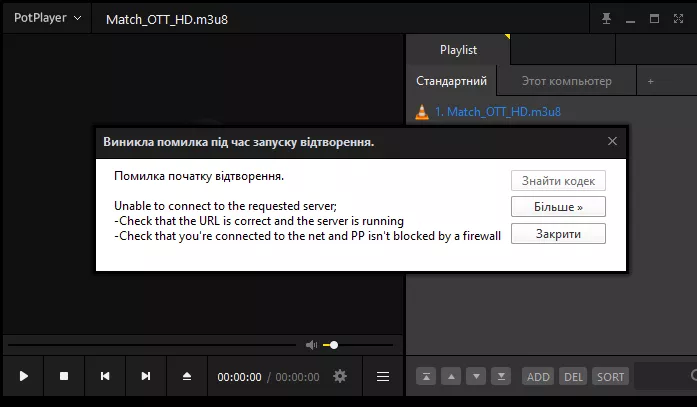Viewport: 697px width, 407px height.
Task: Move playlist item up one position
Action: pyautogui.click(x=451, y=377)
